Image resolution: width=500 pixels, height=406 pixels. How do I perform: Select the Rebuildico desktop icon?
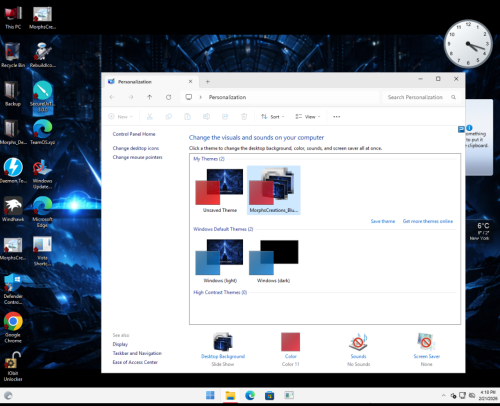click(43, 55)
